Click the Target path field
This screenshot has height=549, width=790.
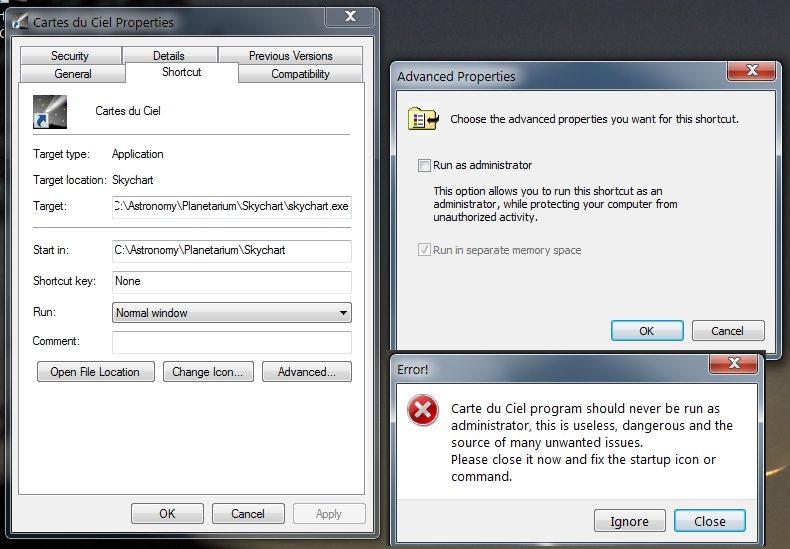tap(232, 207)
